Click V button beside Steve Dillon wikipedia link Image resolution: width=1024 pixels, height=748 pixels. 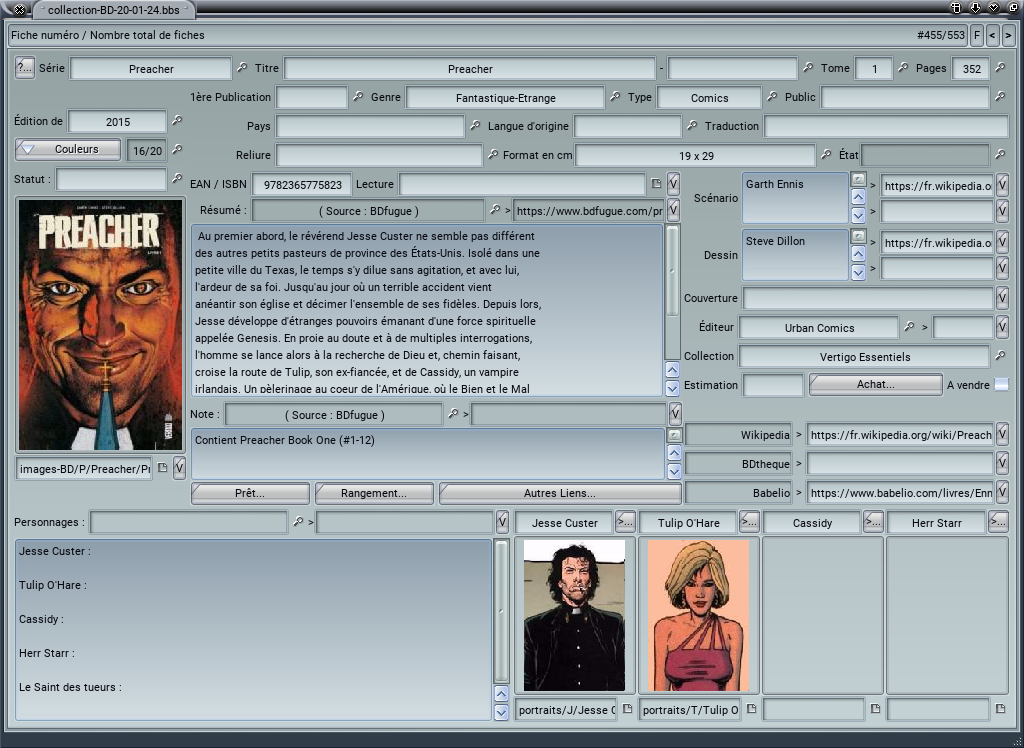1002,242
